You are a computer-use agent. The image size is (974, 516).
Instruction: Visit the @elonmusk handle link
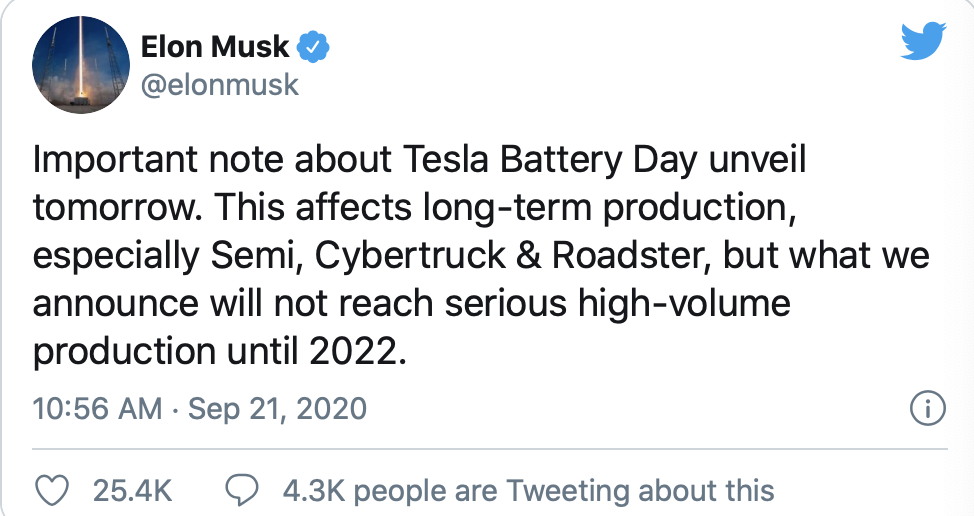220,84
